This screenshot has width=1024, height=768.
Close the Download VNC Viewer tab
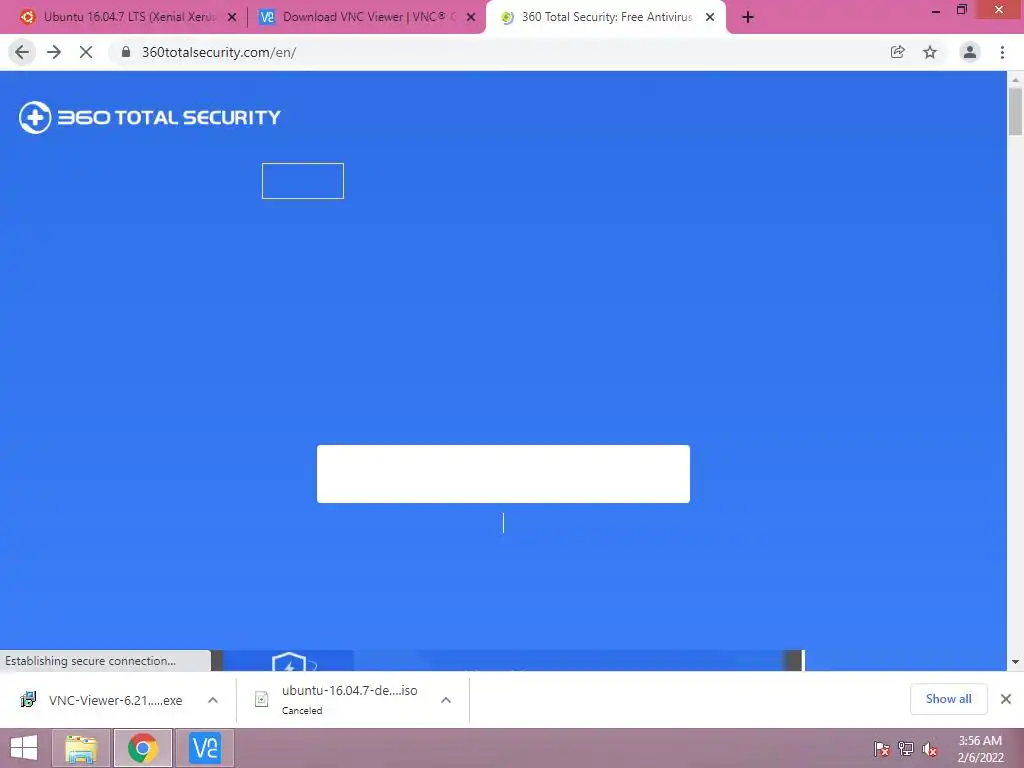coord(471,18)
